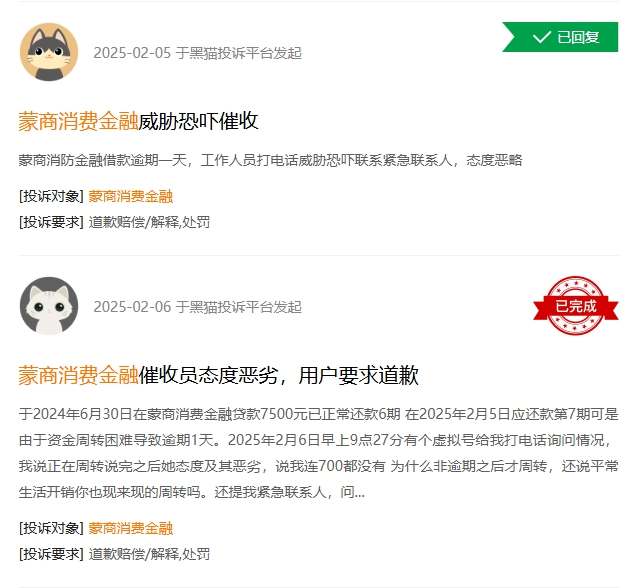
Task: Open complaint titled 蒙商消费金融威胁恐吓催收
Action: coord(138,121)
